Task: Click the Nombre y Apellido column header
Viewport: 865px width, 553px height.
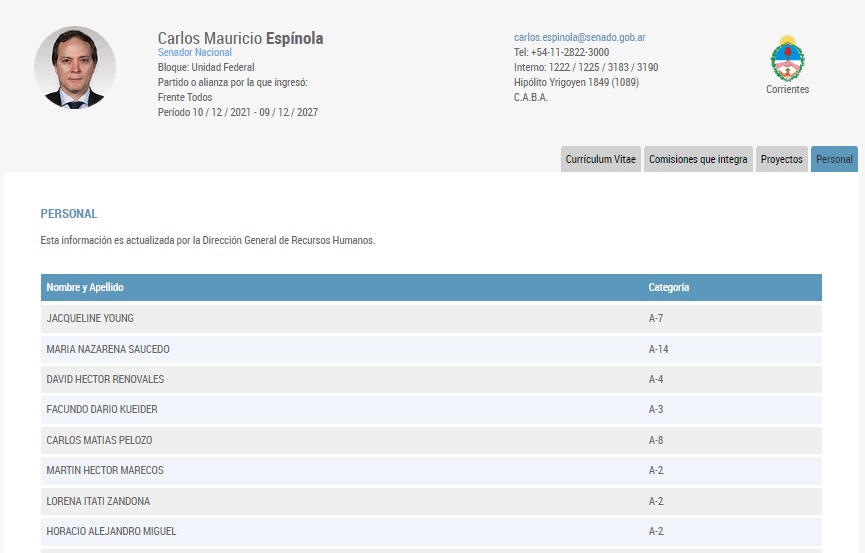Action: point(85,288)
